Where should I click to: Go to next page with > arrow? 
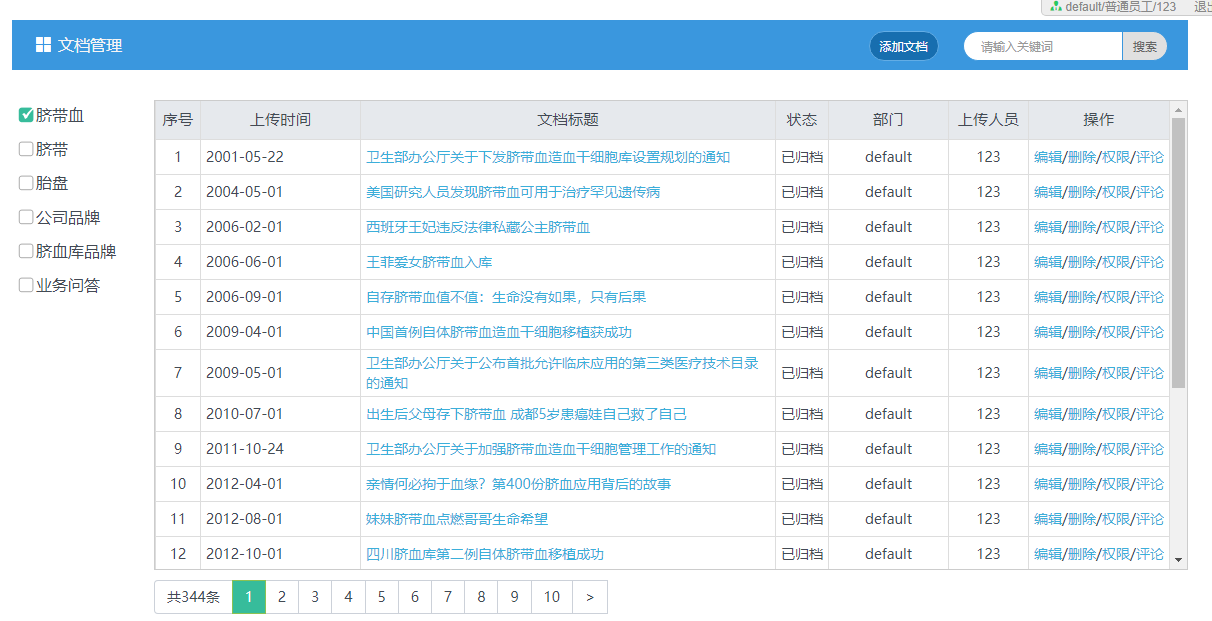(x=590, y=597)
